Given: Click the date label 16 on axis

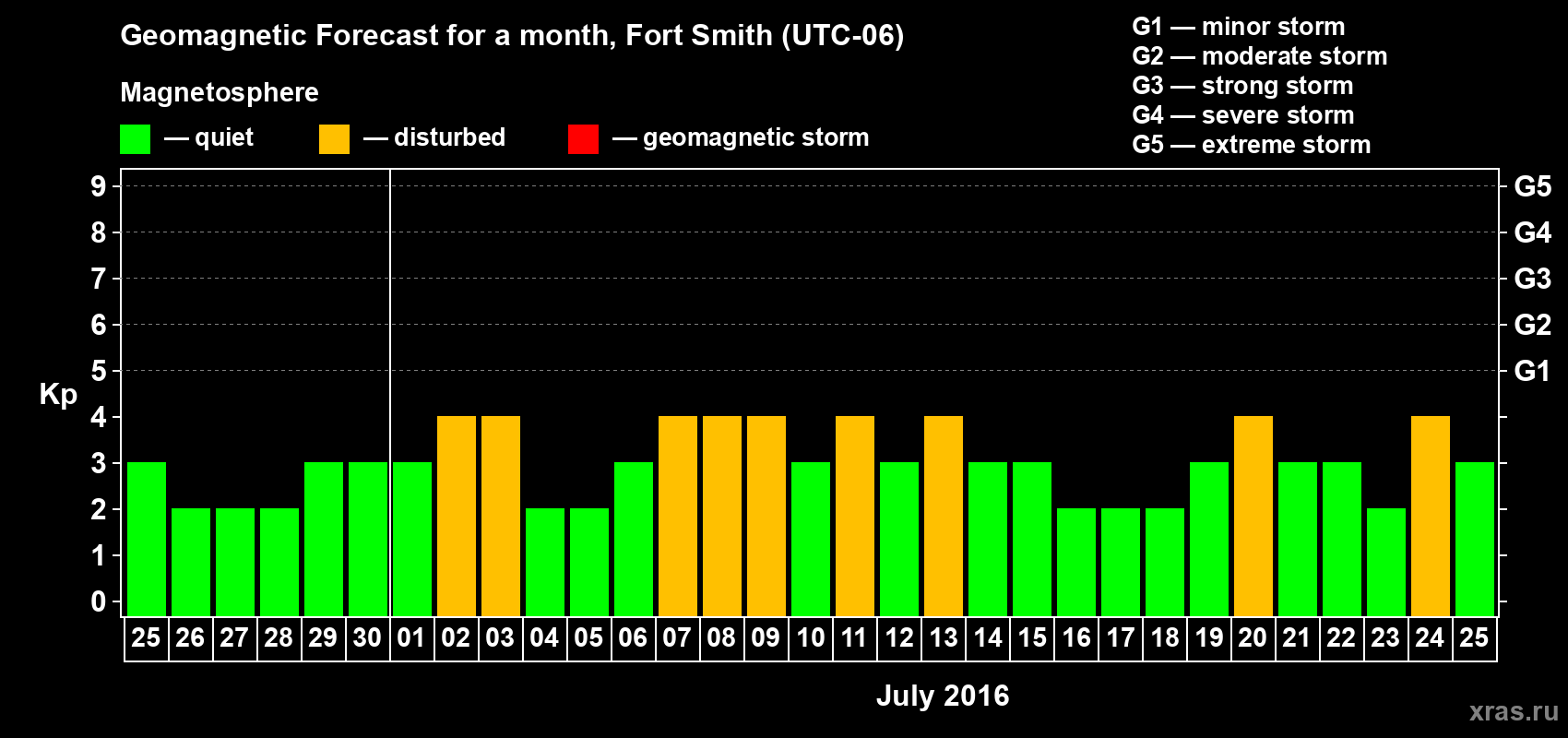Looking at the screenshot, I should click(x=1075, y=637).
